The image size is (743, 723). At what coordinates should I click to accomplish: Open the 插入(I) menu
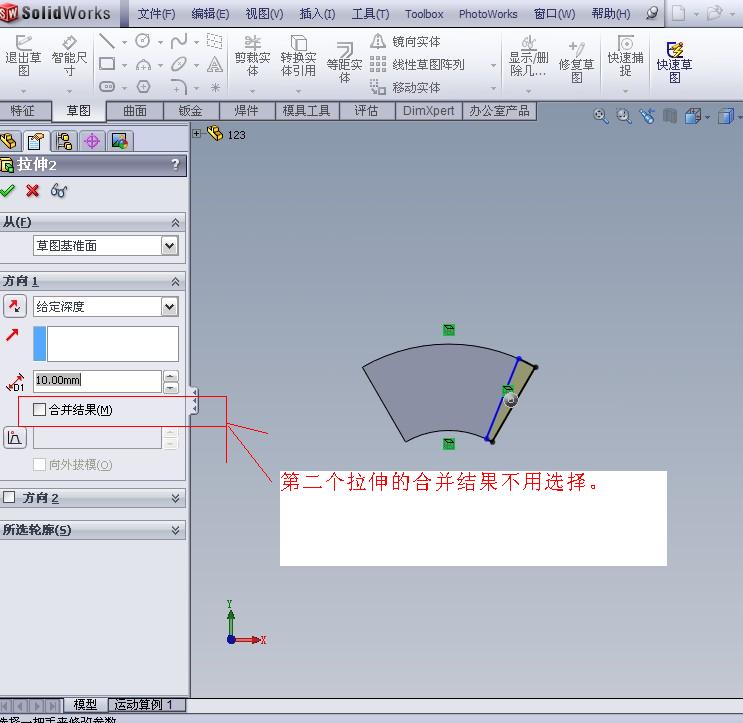click(x=317, y=14)
